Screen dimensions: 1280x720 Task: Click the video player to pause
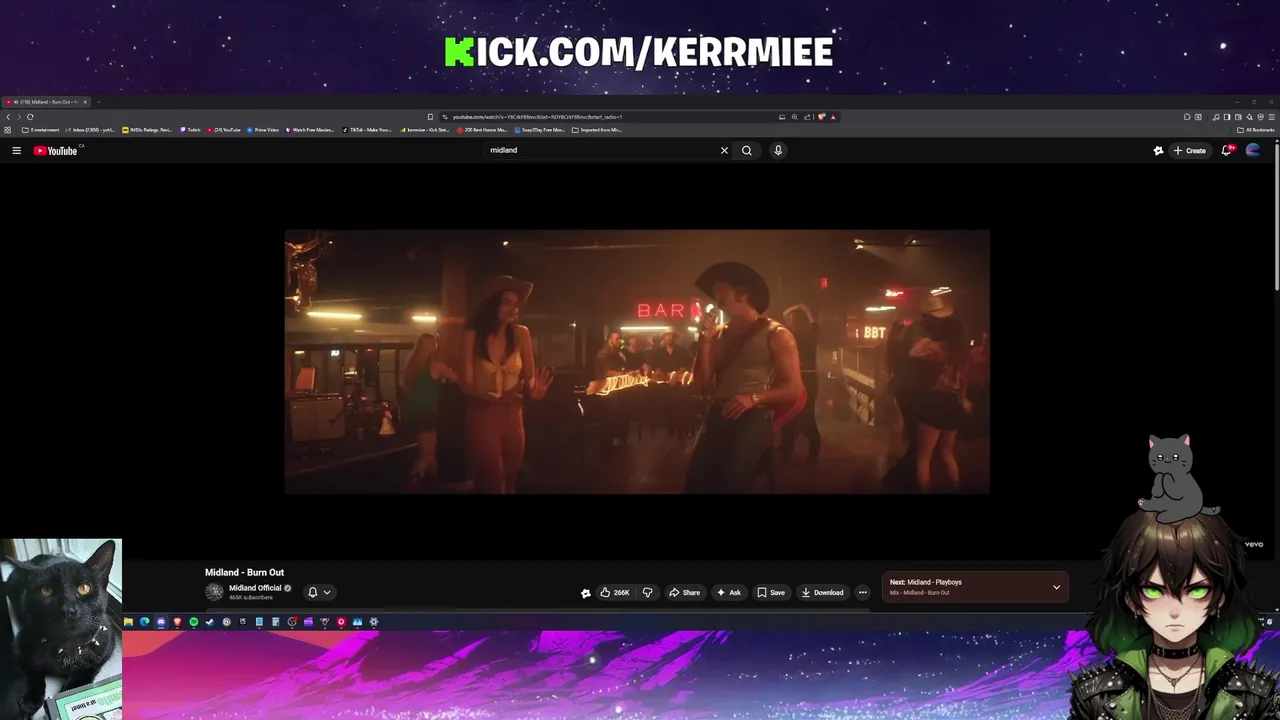tap(637, 361)
